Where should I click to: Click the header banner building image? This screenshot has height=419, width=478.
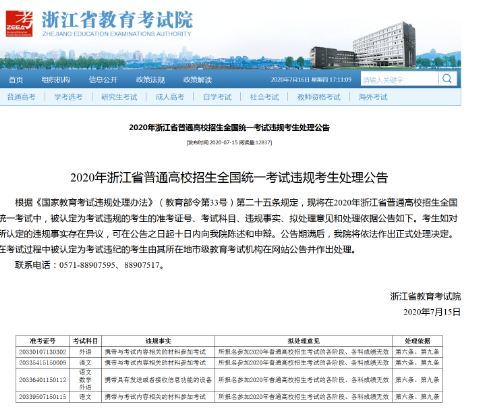tap(363, 45)
